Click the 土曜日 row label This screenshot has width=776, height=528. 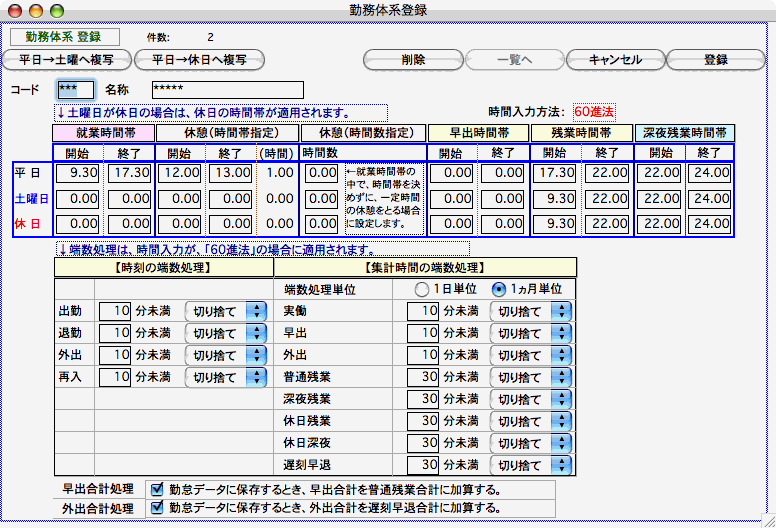[32, 199]
